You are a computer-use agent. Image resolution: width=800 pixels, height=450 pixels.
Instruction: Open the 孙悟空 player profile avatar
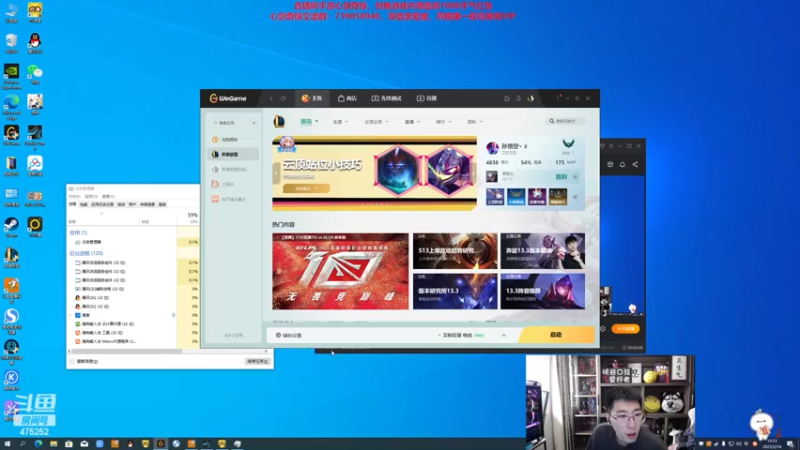[492, 148]
